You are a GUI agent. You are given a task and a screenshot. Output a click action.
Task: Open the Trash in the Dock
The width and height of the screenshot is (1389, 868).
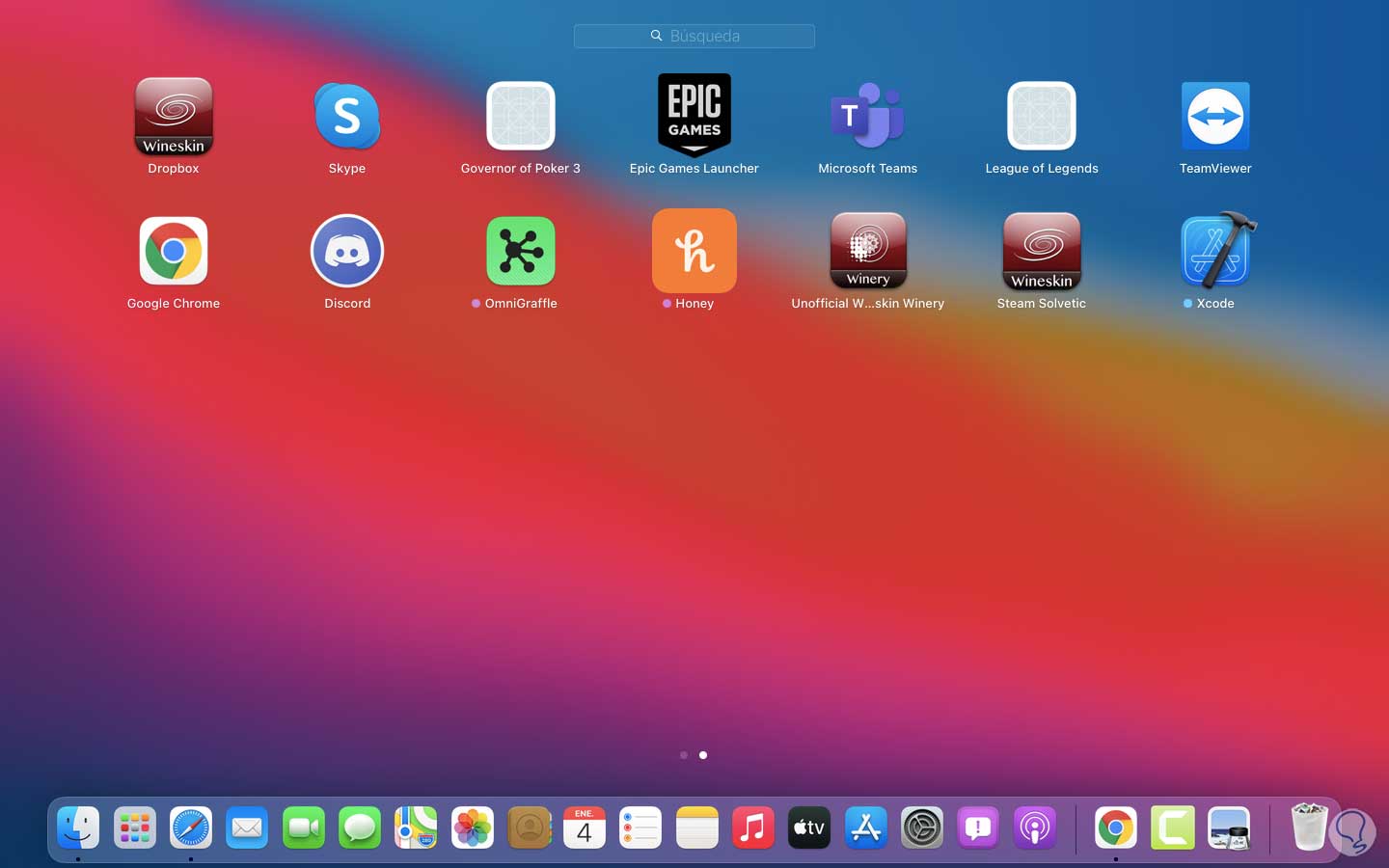[x=1309, y=827]
